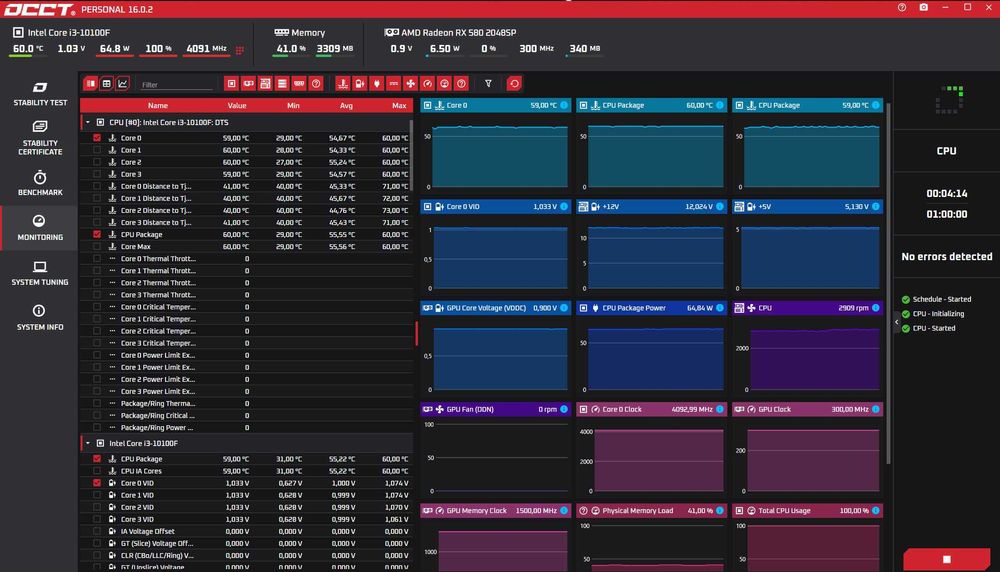This screenshot has width=1000, height=572.
Task: Click info icon on Total CPU Usage graph
Action: click(876, 511)
